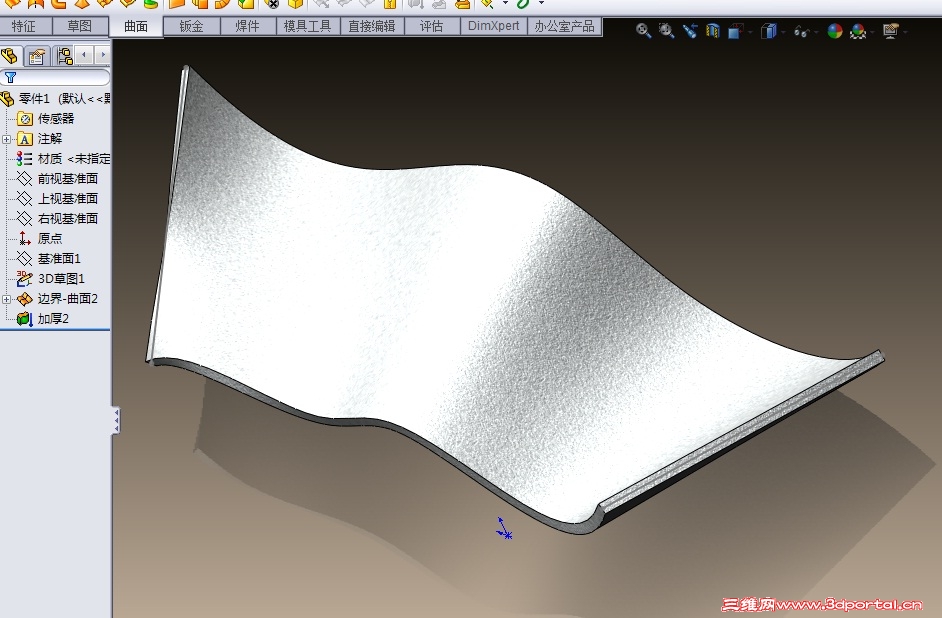Click the tree filter funnel icon
The width and height of the screenshot is (942, 618).
pyautogui.click(x=10, y=77)
